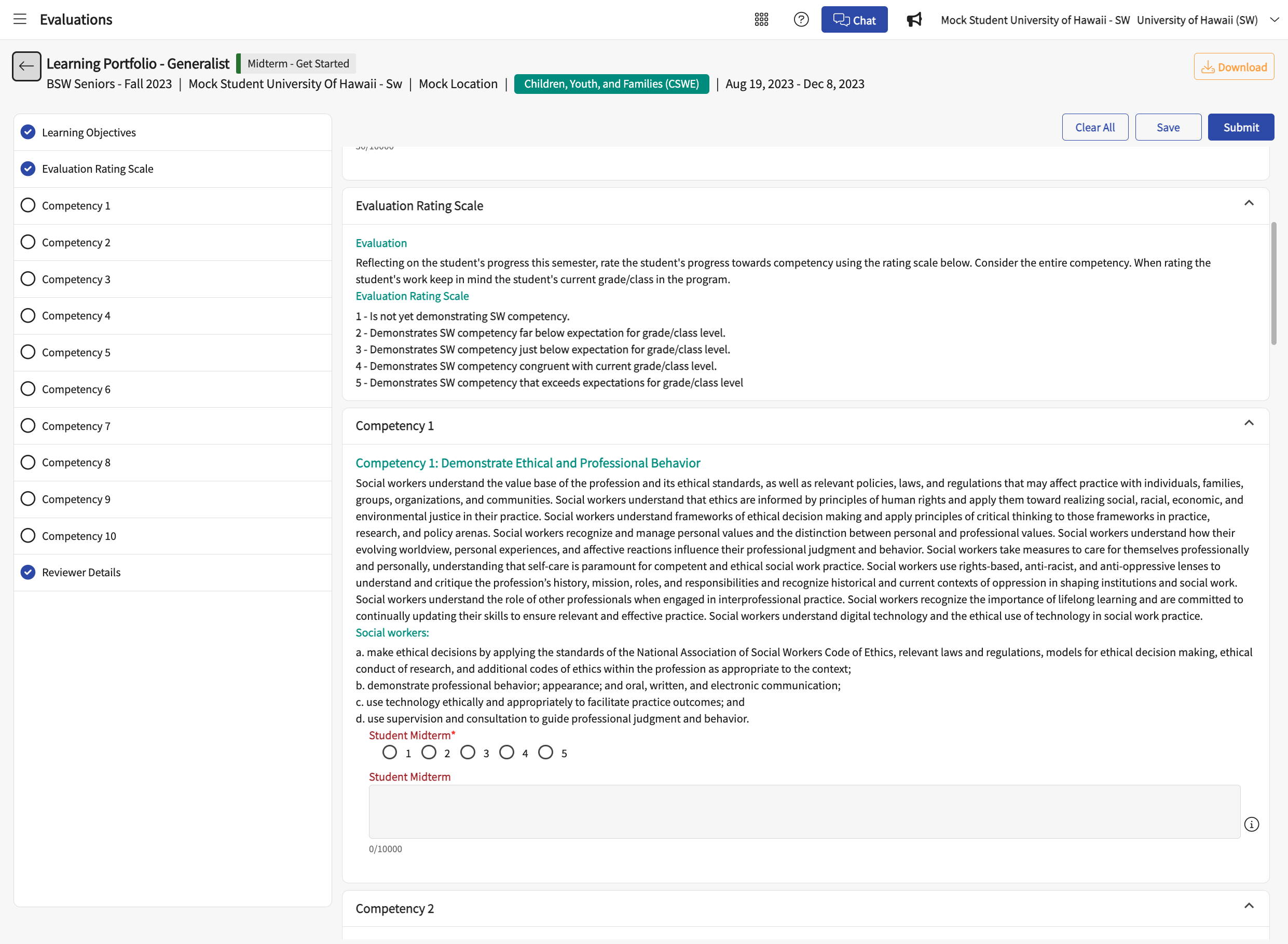Click the Learning Portfolio - Generalist heading
This screenshot has width=1288, height=944.
click(138, 63)
